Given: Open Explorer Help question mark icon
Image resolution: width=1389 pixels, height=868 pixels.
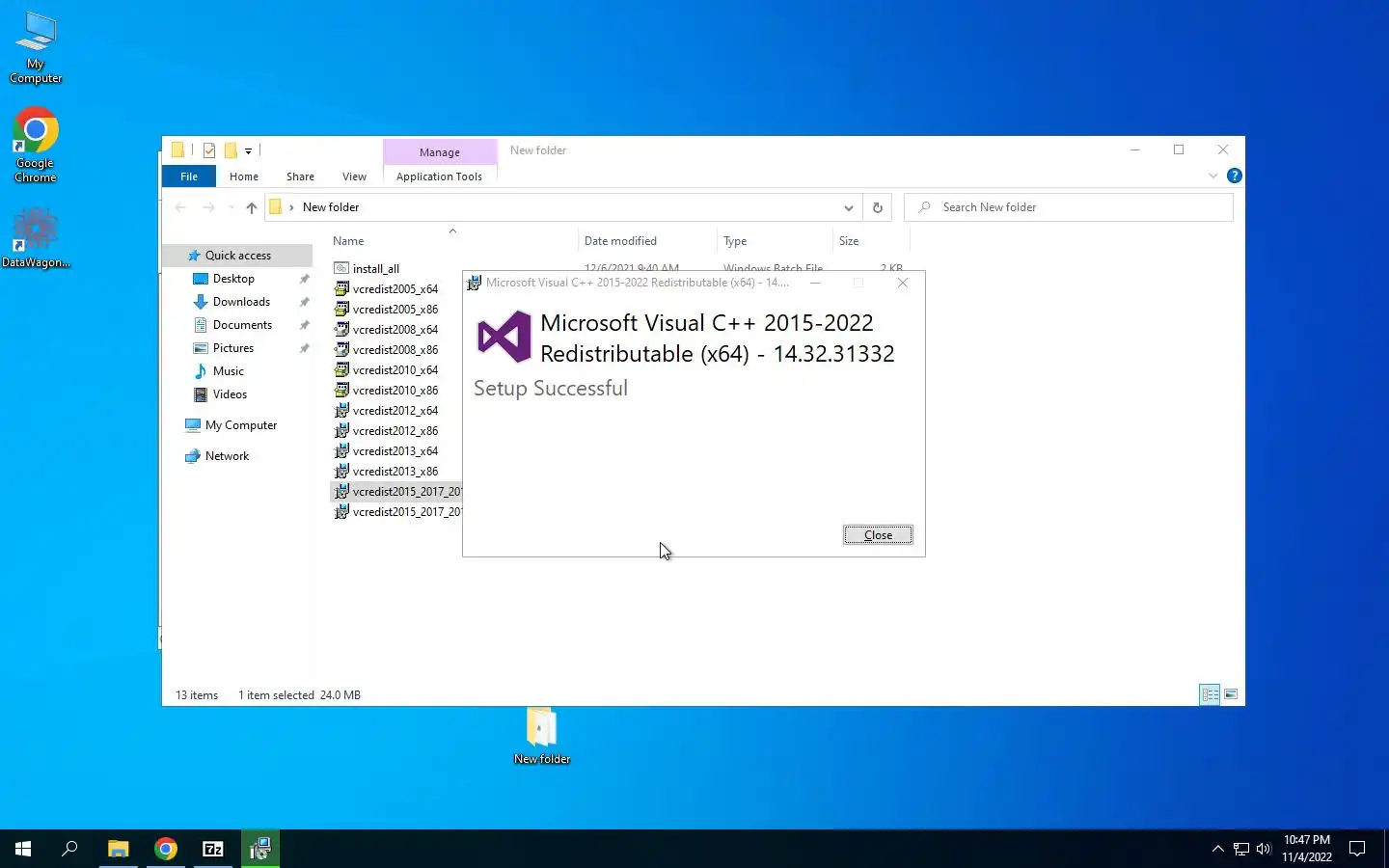Looking at the screenshot, I should pos(1234,176).
